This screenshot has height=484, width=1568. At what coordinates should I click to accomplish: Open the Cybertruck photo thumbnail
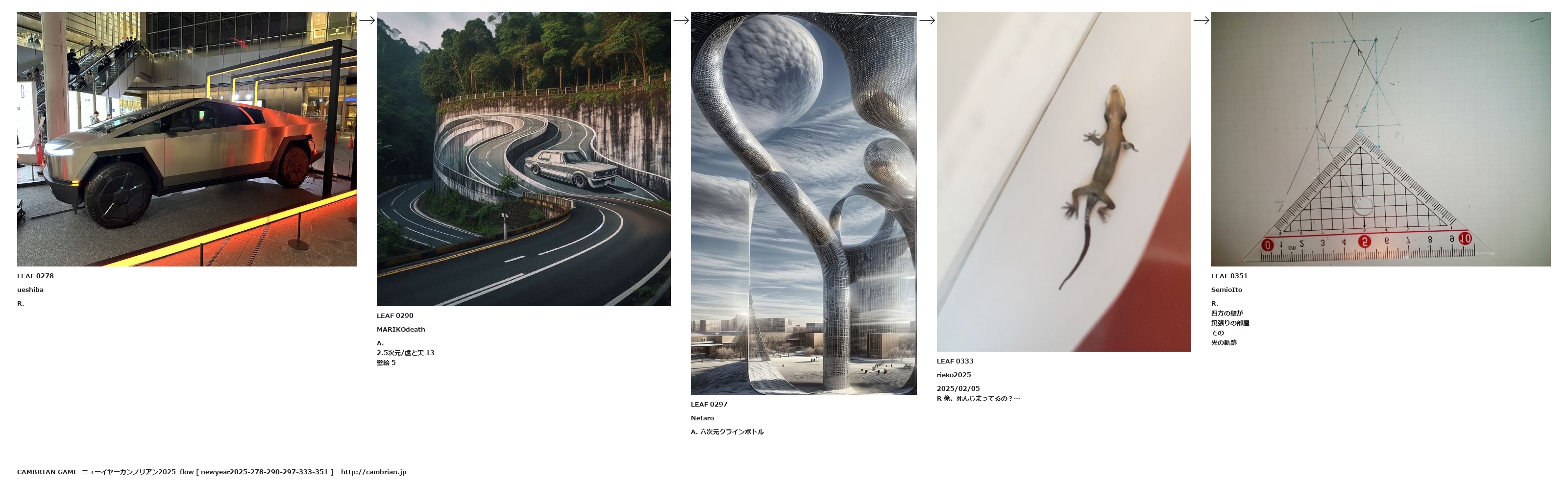(187, 140)
